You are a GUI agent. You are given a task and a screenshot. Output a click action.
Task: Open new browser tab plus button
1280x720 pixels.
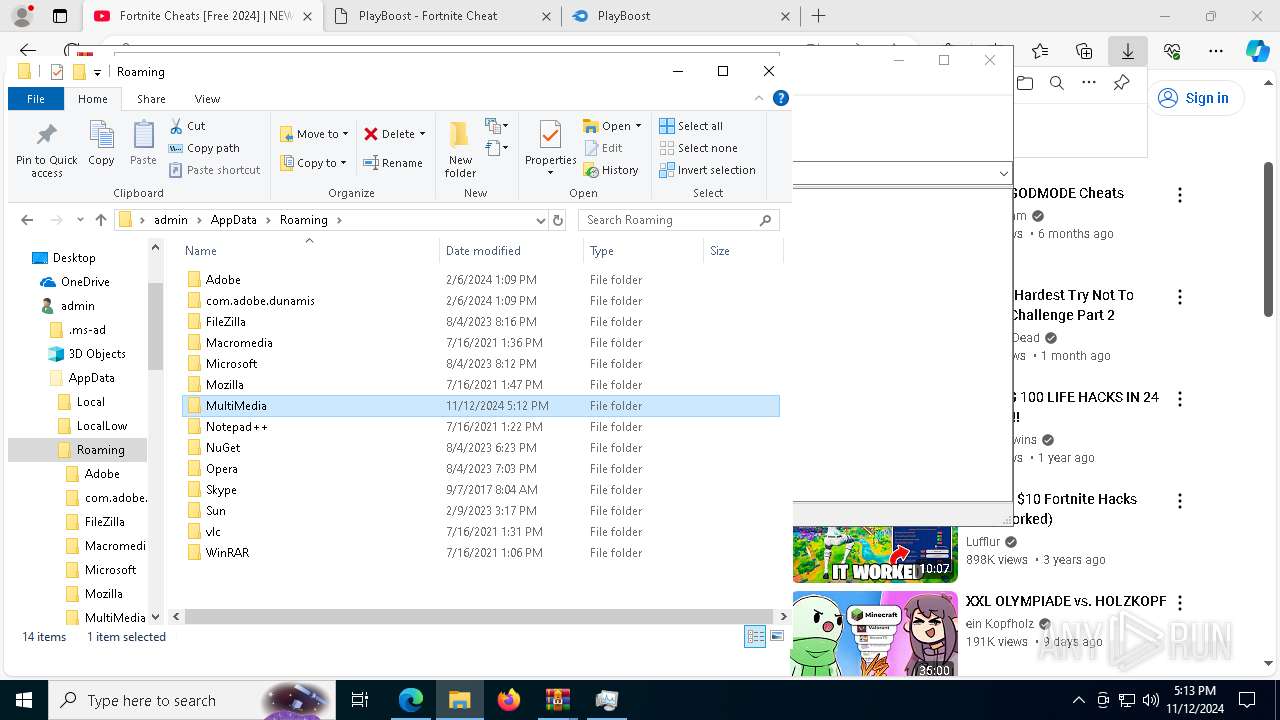(818, 16)
